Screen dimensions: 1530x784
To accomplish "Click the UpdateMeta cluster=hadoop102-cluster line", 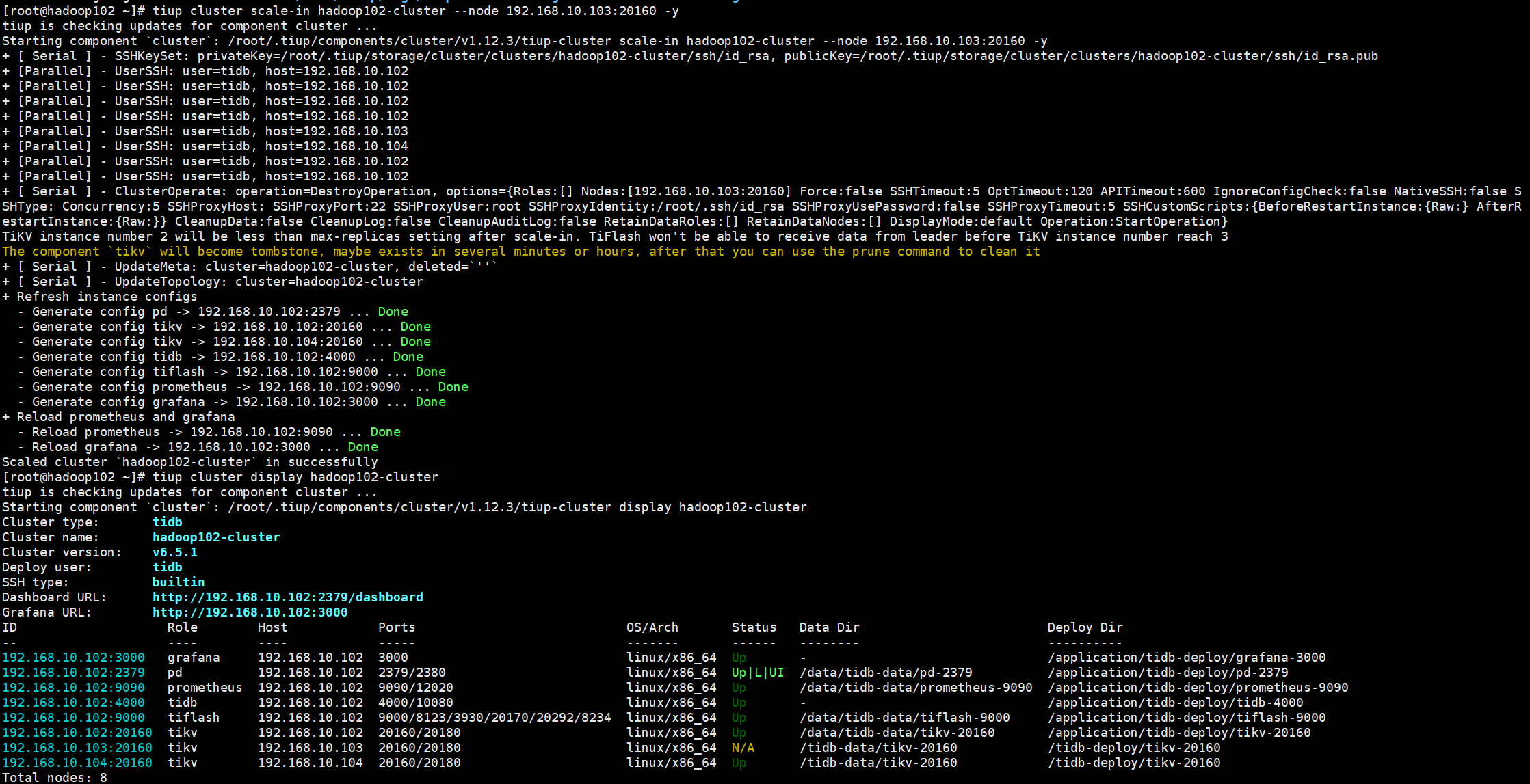I will (x=250, y=267).
